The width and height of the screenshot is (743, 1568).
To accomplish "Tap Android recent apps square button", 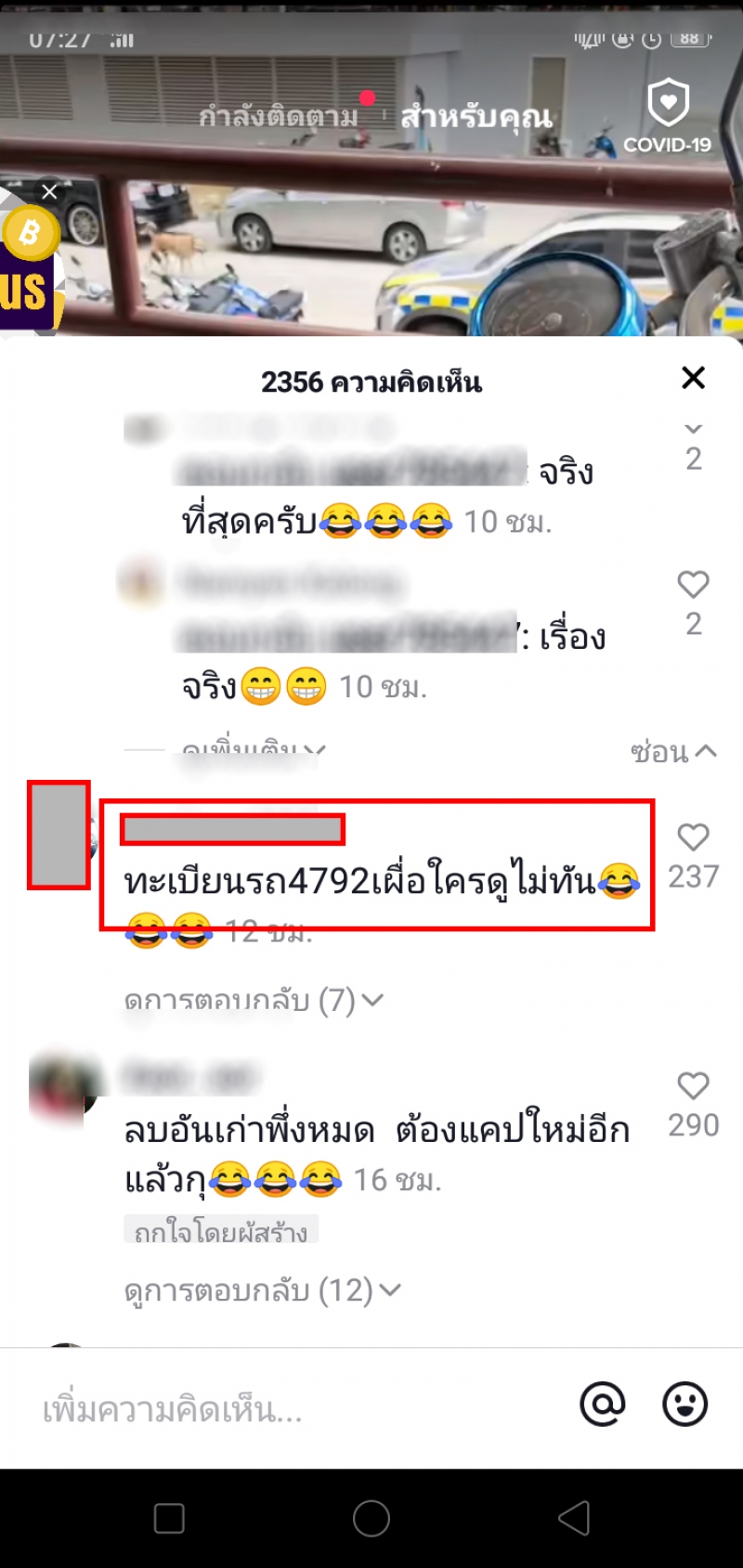I will 169,1518.
